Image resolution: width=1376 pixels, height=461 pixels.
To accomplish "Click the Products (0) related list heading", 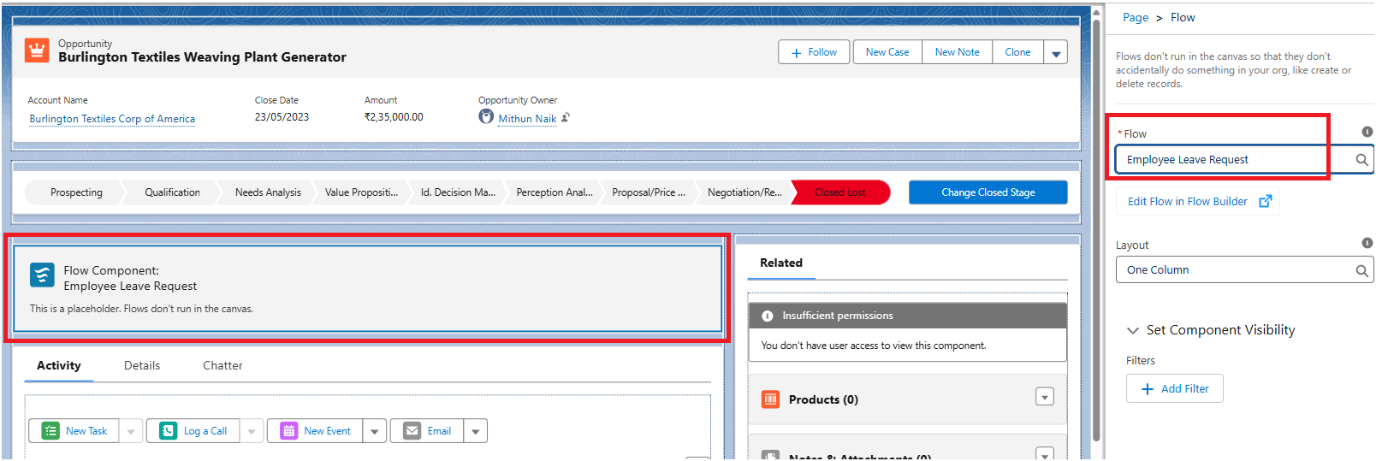I will point(824,399).
